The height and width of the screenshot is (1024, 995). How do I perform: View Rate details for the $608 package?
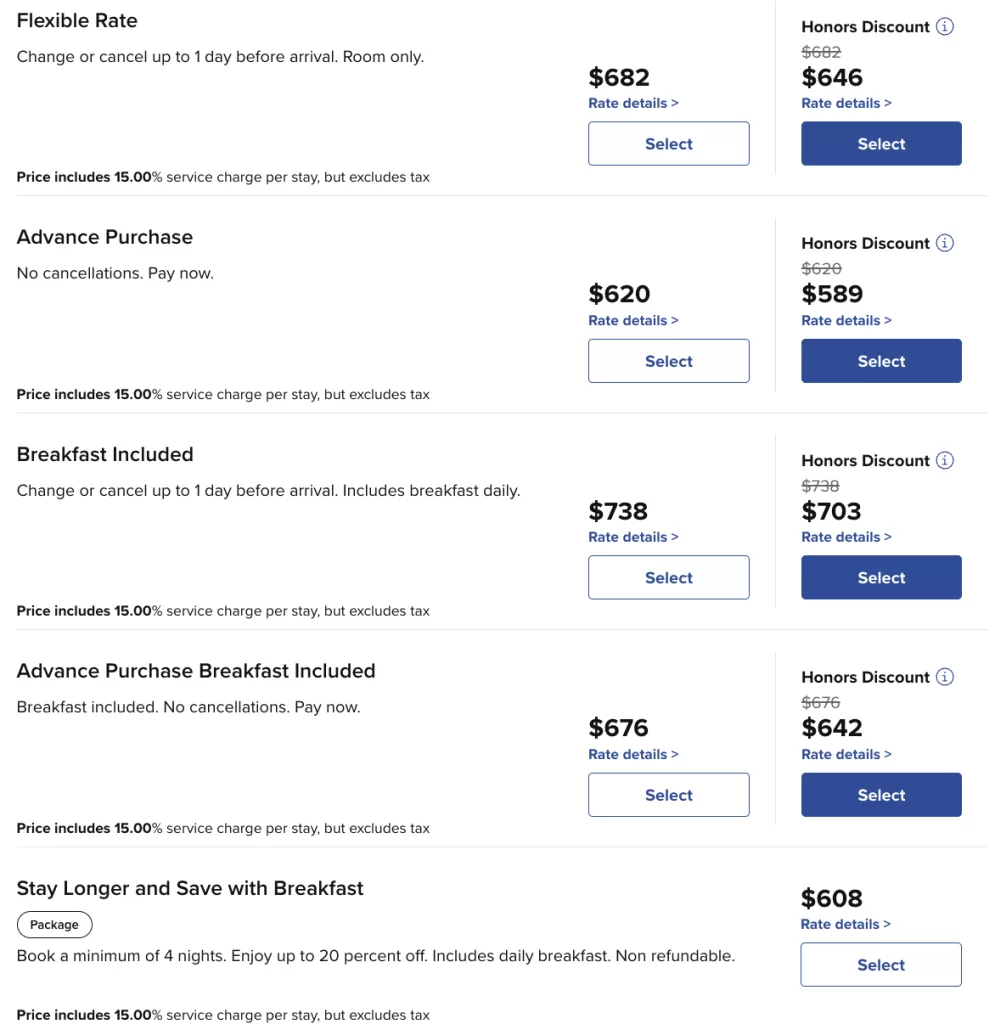coord(845,924)
